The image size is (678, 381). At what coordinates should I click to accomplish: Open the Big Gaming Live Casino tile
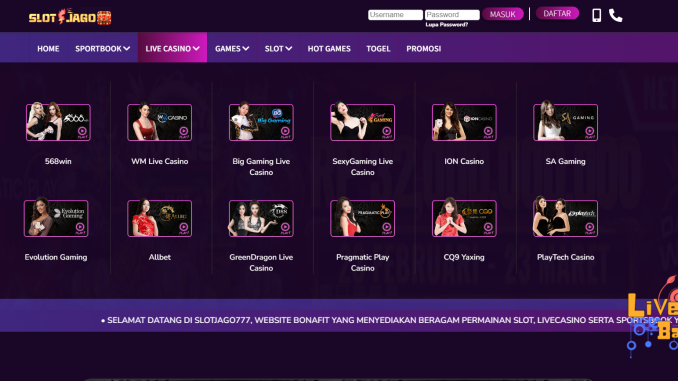(261, 122)
